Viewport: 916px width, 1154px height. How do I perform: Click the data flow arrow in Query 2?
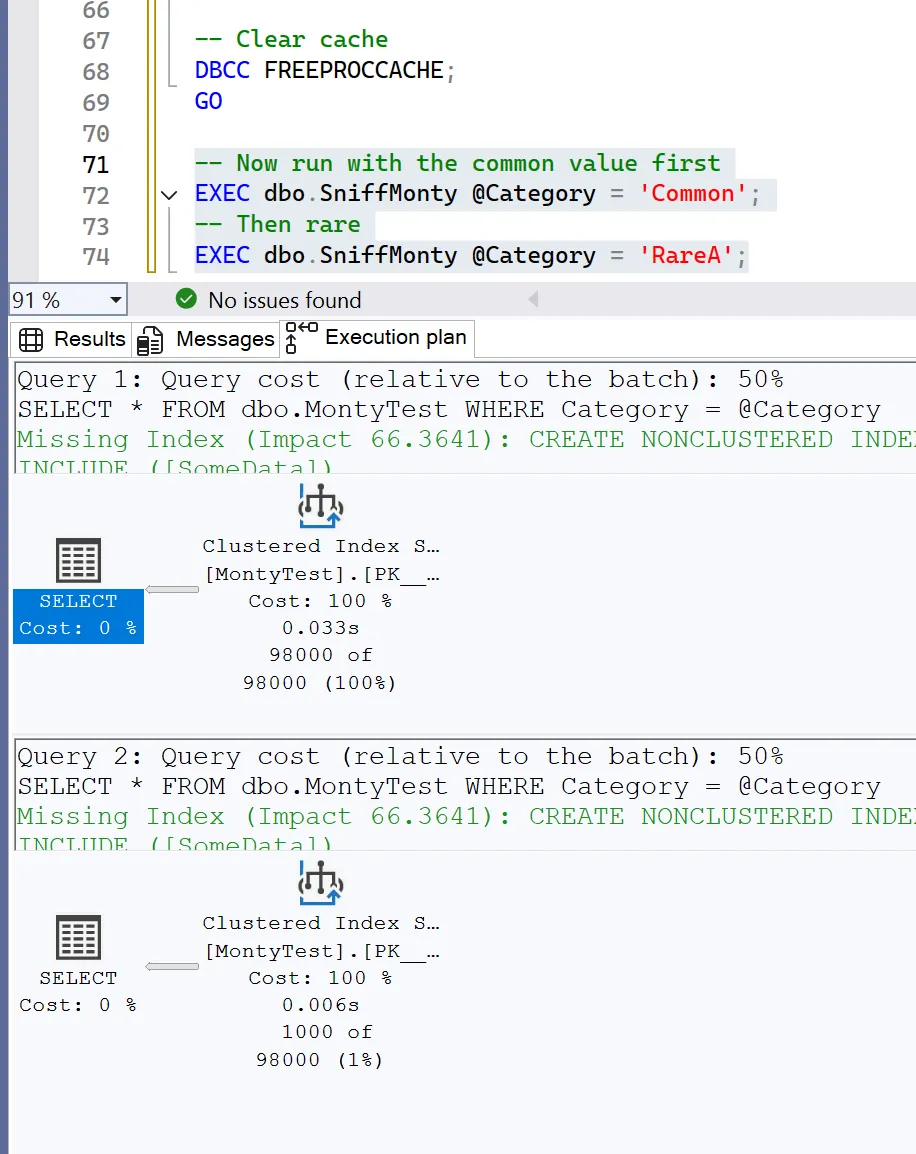point(172,967)
